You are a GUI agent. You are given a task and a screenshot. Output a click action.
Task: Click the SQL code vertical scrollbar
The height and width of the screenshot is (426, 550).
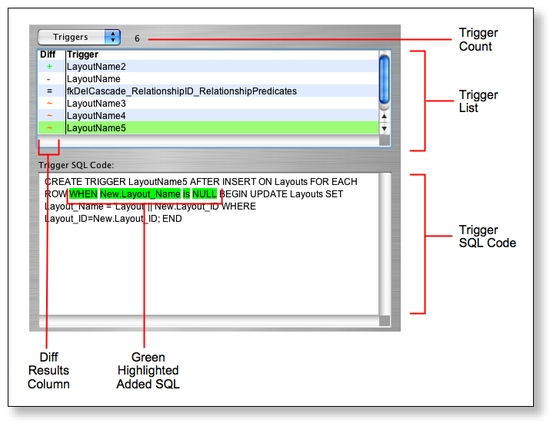tap(385, 244)
